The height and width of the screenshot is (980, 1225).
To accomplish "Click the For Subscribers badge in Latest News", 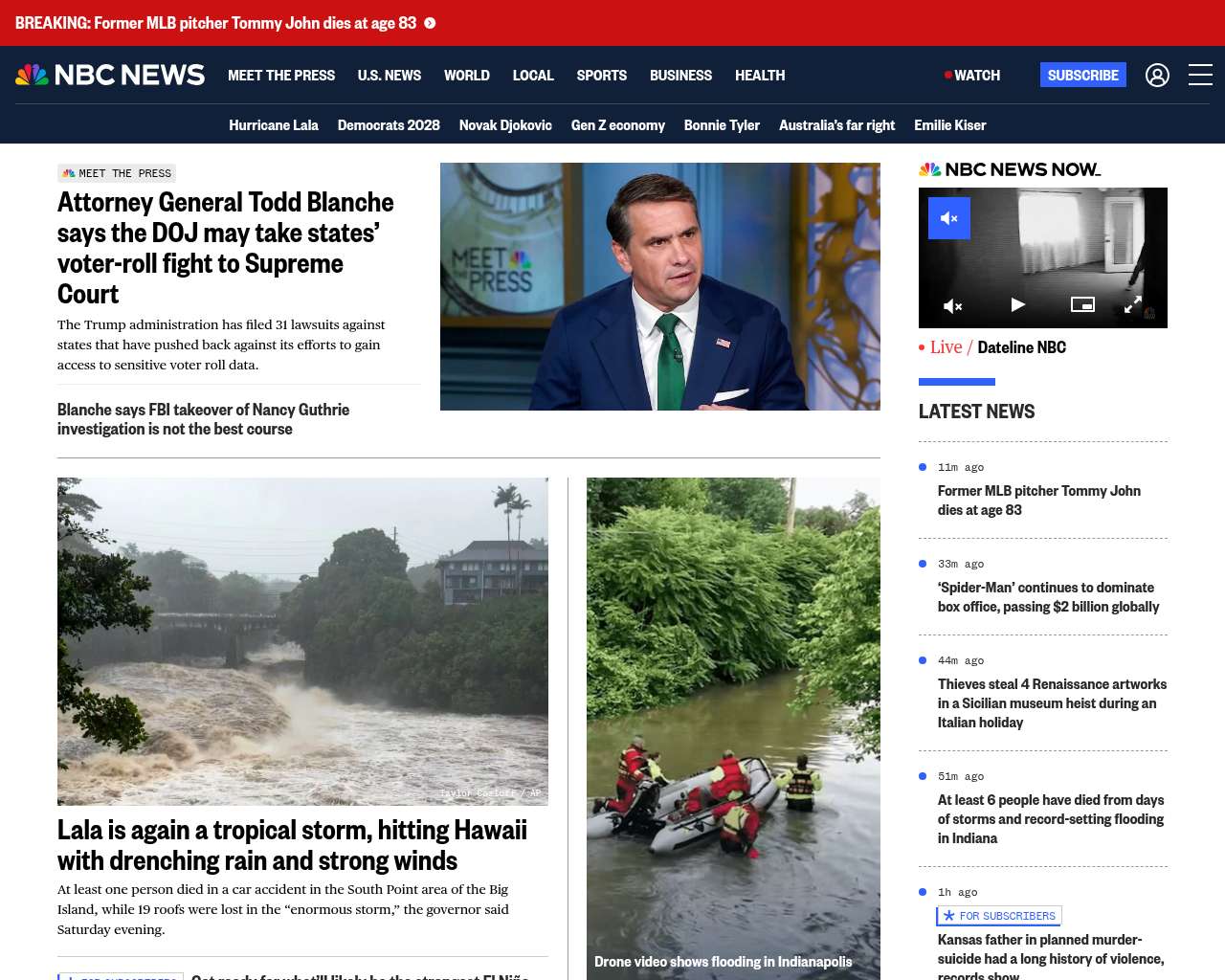I will [999, 916].
